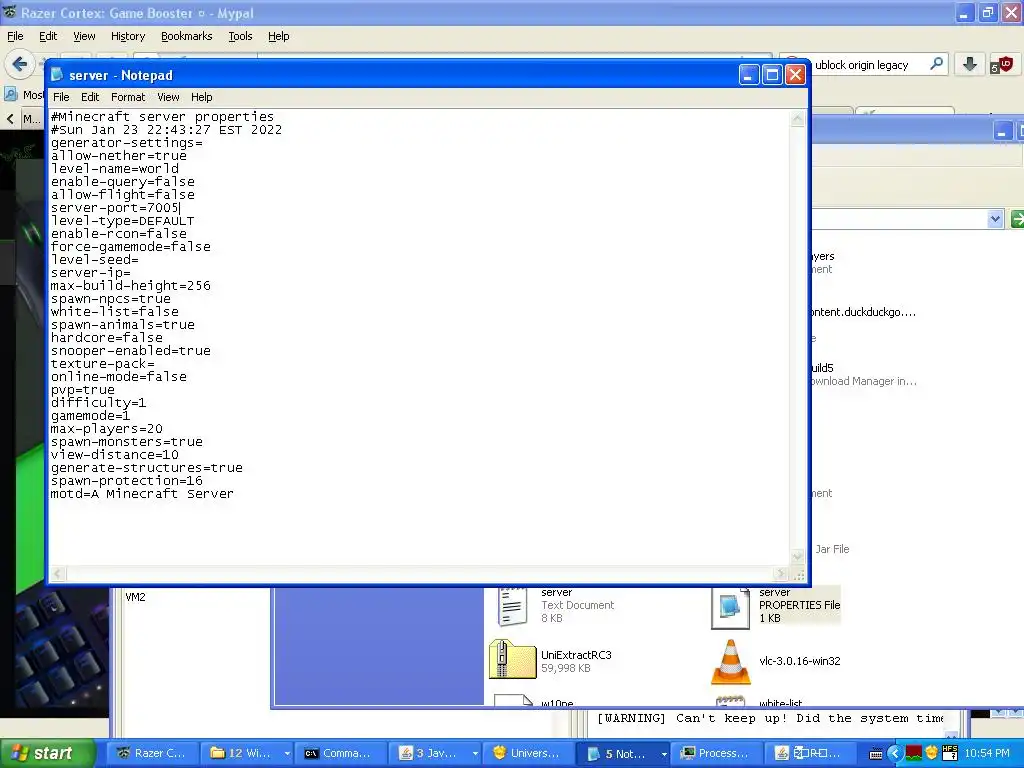Select the white-list file in Explorer
This screenshot has width=1024, height=768.
pyautogui.click(x=780, y=703)
